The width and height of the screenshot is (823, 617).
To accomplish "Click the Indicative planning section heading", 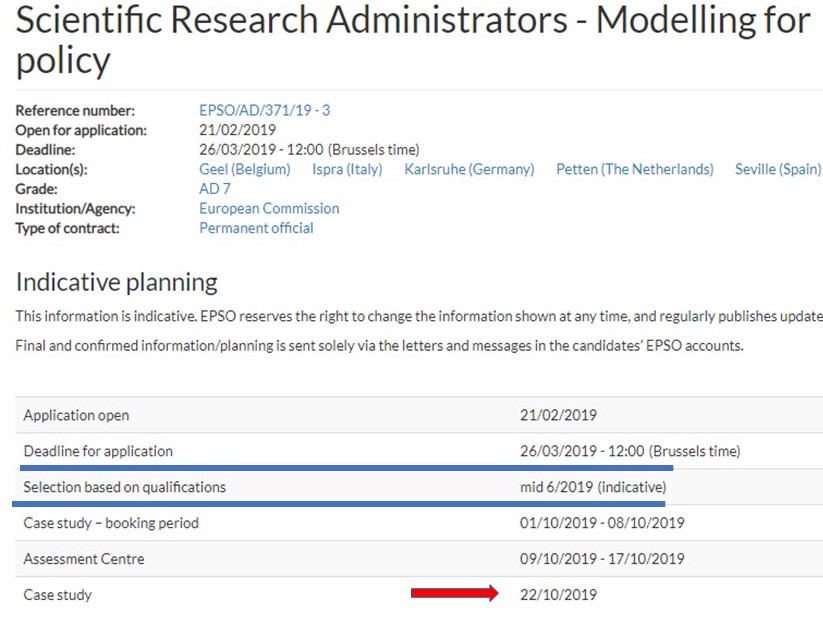I will 116,282.
